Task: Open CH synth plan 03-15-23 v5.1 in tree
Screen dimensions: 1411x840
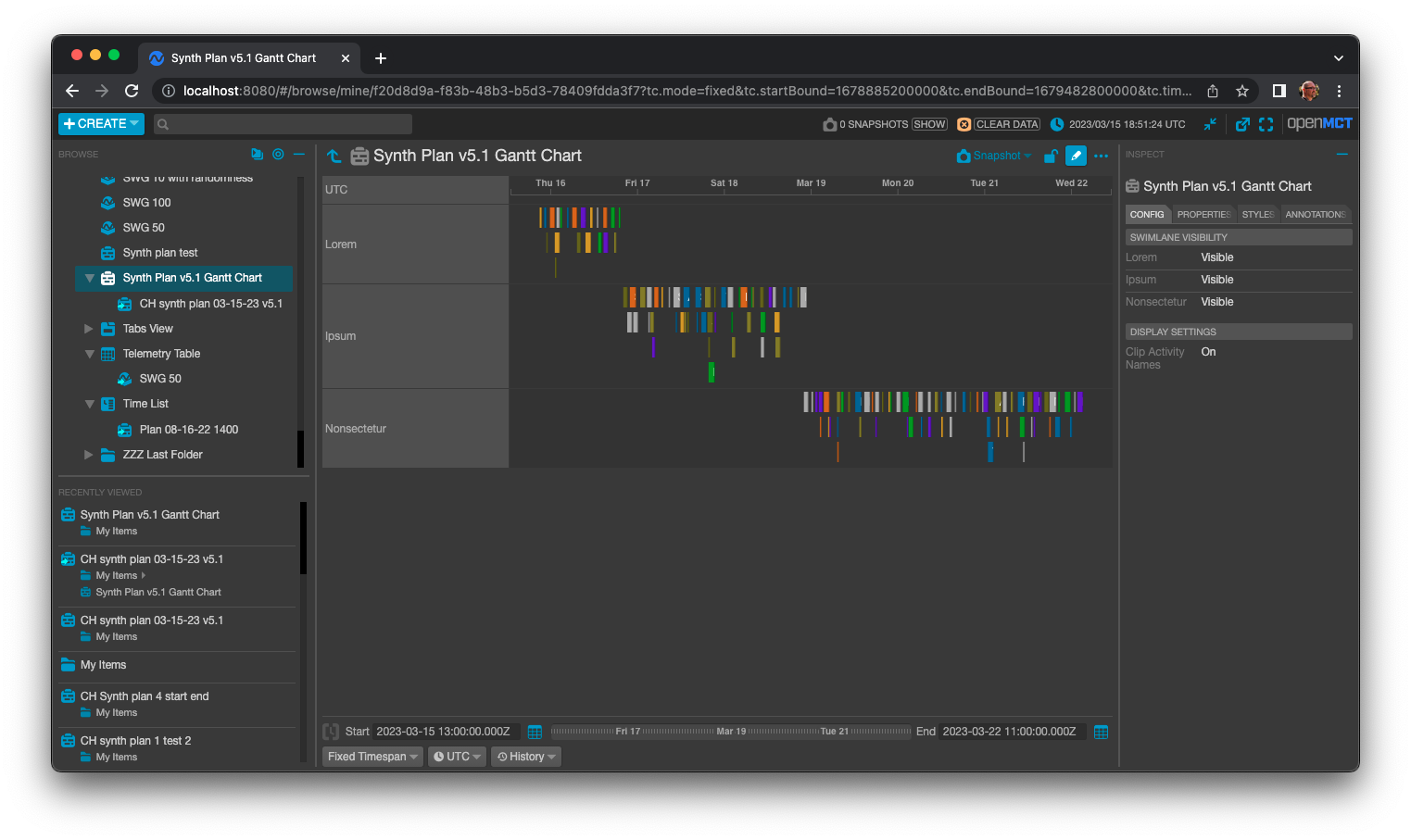Action: 210,304
